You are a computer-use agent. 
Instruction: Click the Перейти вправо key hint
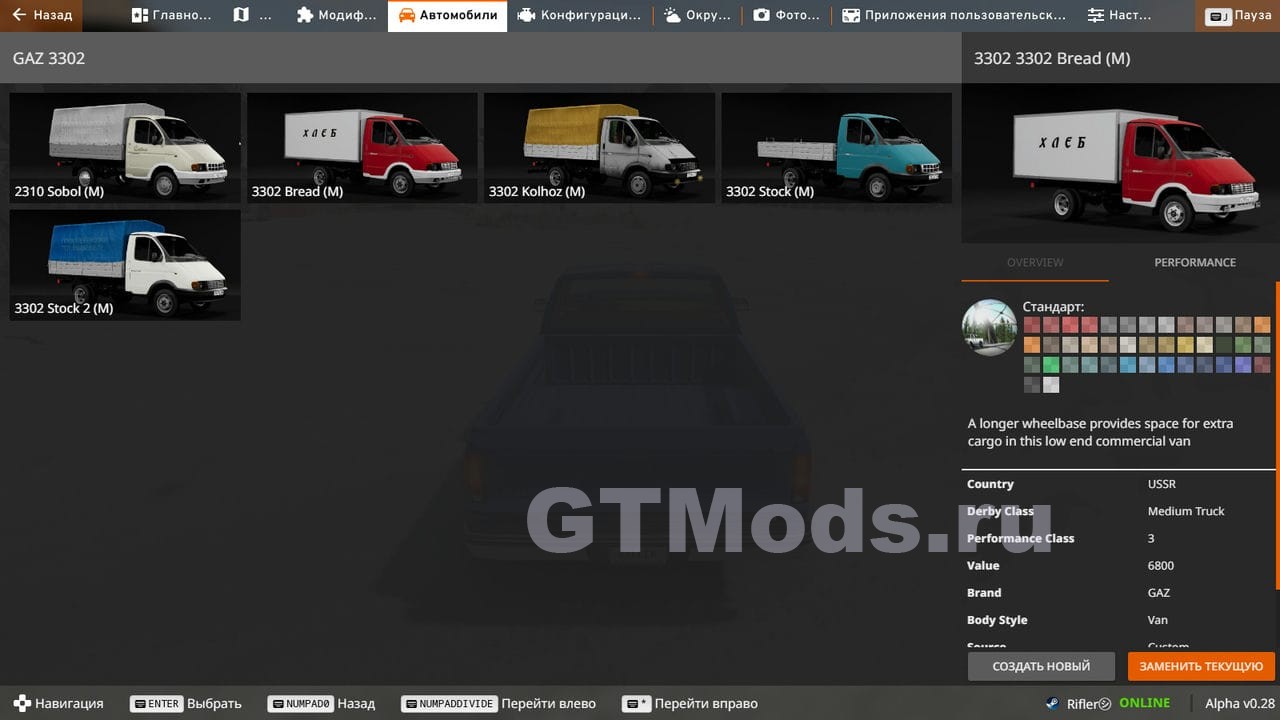pos(690,703)
